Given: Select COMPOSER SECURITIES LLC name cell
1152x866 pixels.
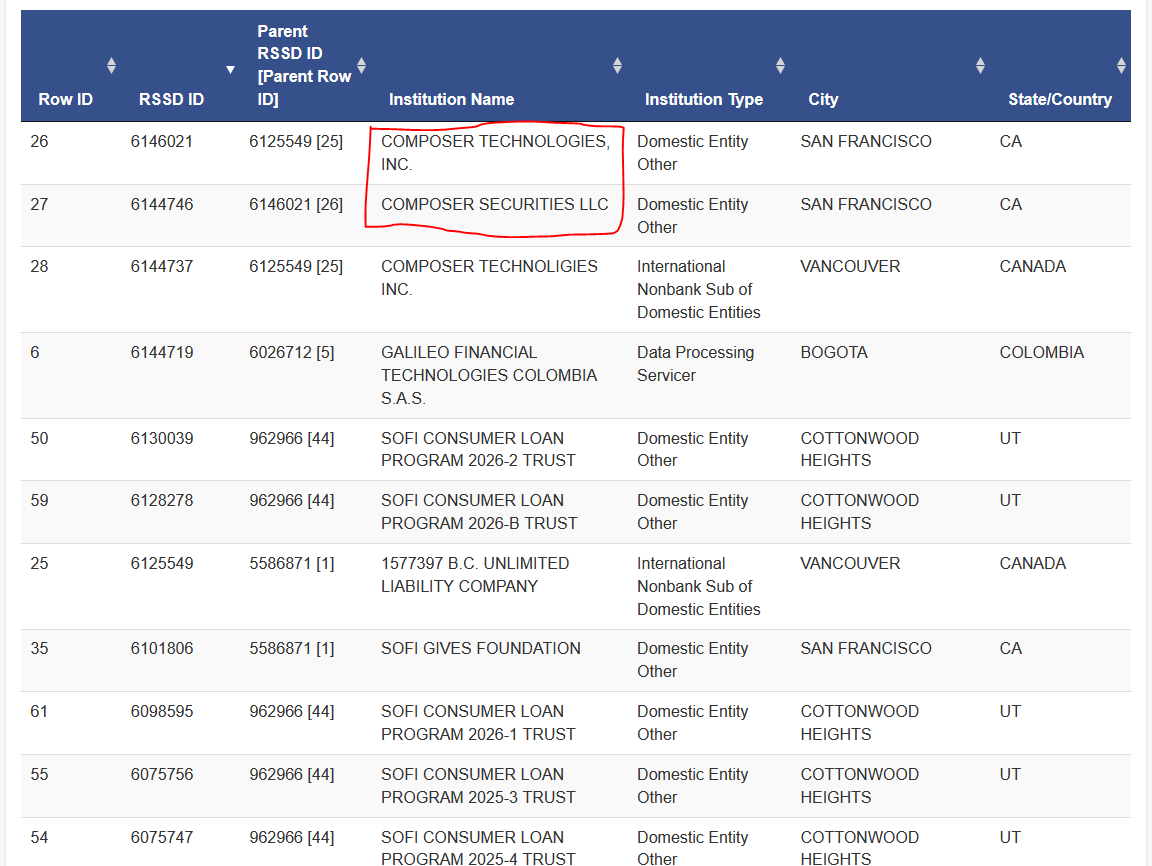Looking at the screenshot, I should 494,204.
